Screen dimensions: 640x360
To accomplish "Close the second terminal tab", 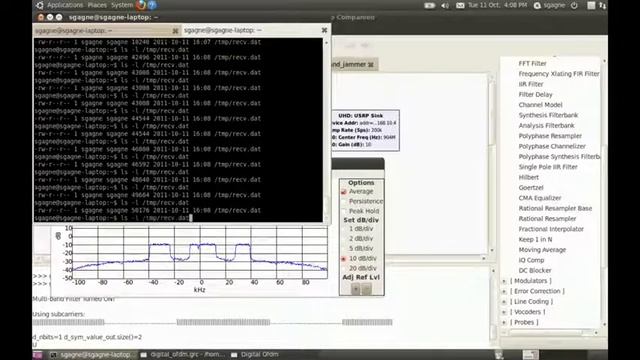I will 324,30.
